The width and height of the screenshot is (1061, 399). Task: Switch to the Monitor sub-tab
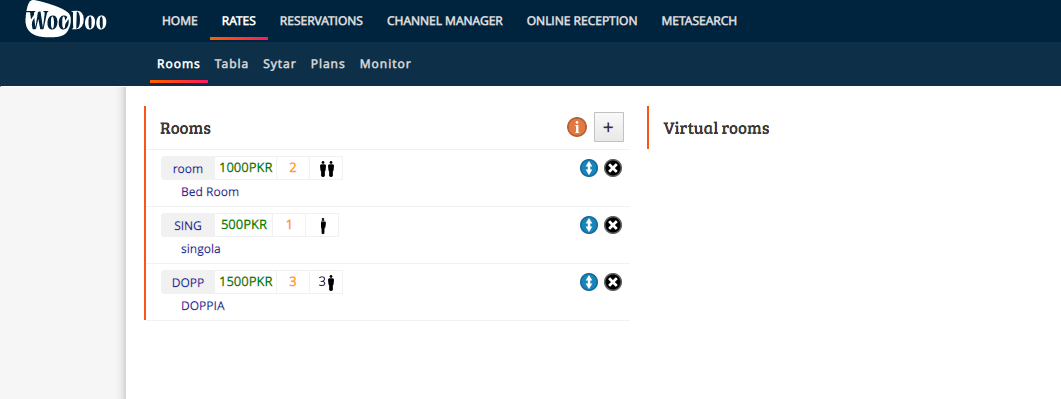pos(385,64)
